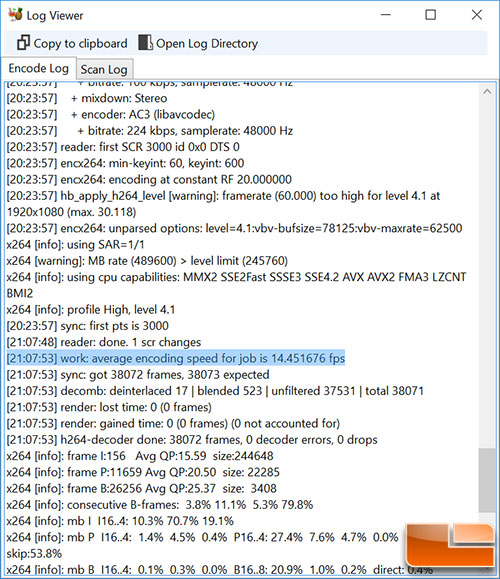
Task: Click the scrollbar up arrow
Action: (x=487, y=92)
